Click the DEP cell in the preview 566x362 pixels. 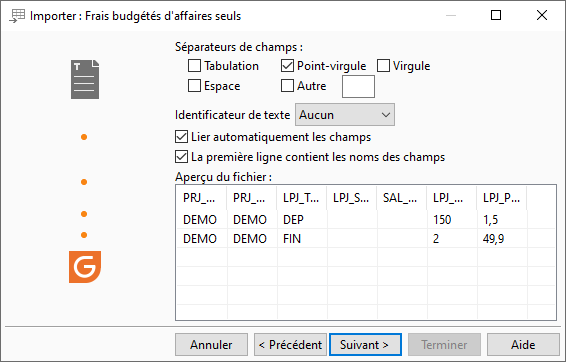[293, 219]
